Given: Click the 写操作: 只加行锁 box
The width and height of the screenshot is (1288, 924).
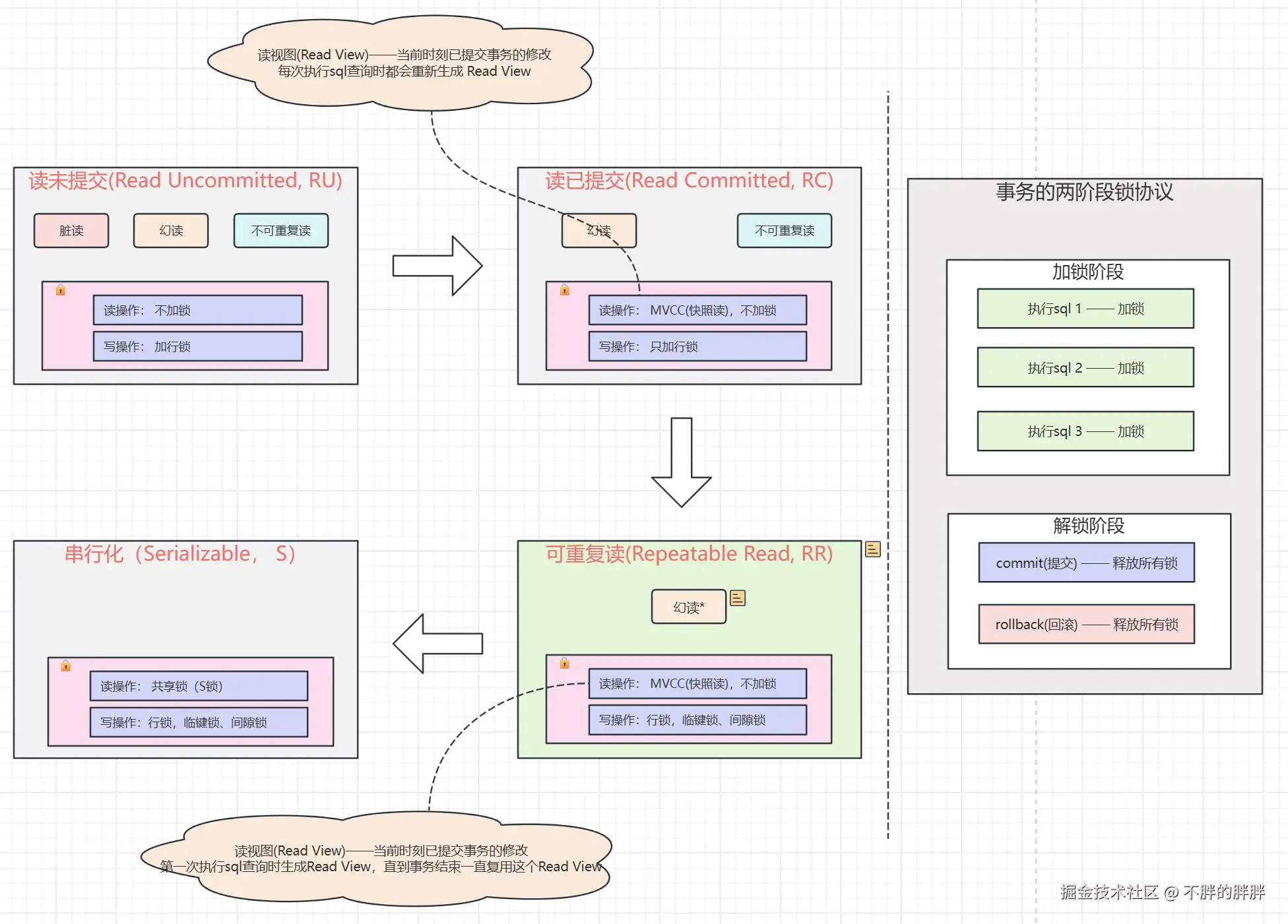Looking at the screenshot, I should 697,346.
